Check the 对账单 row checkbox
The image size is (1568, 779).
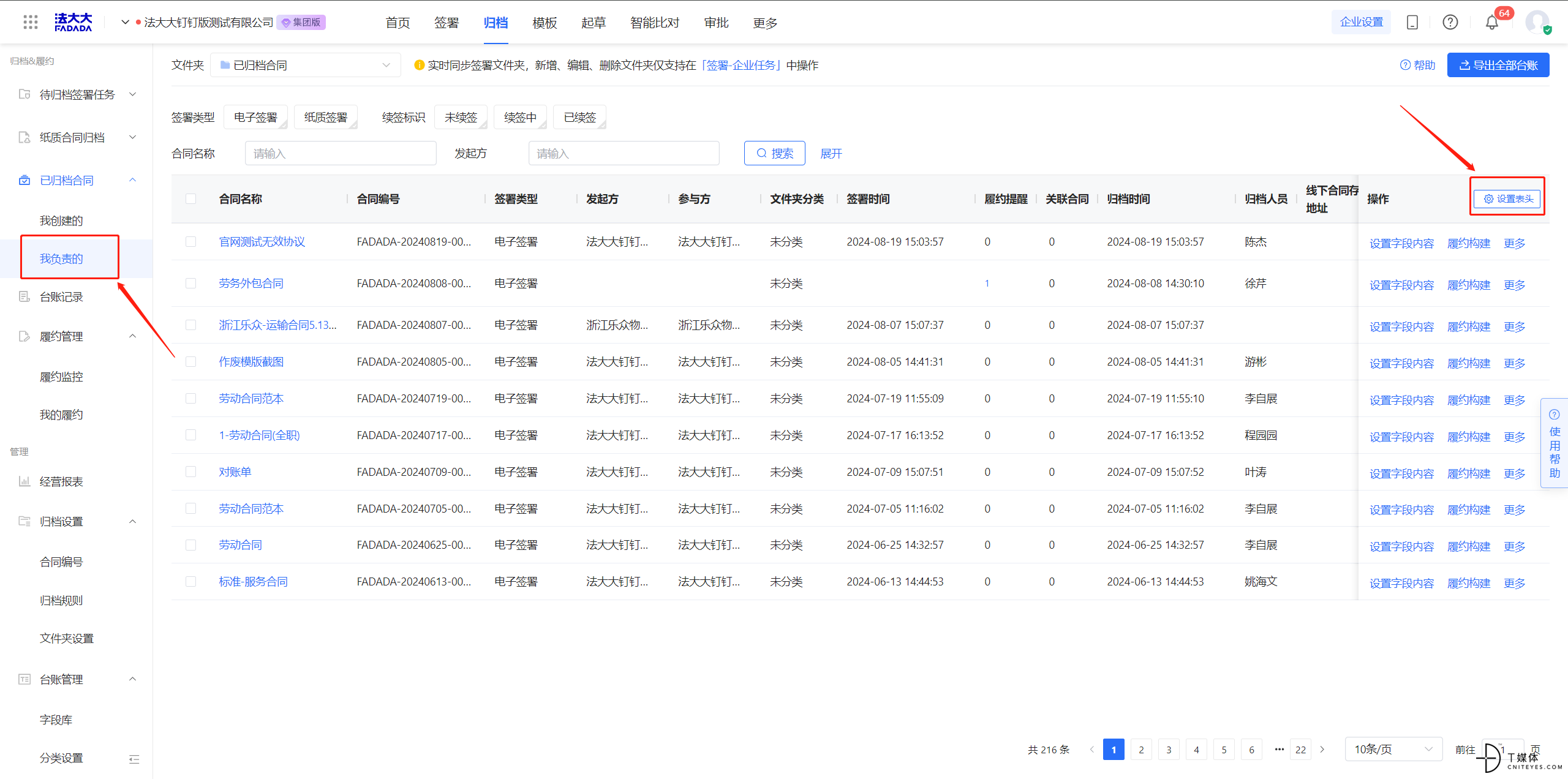(x=191, y=472)
